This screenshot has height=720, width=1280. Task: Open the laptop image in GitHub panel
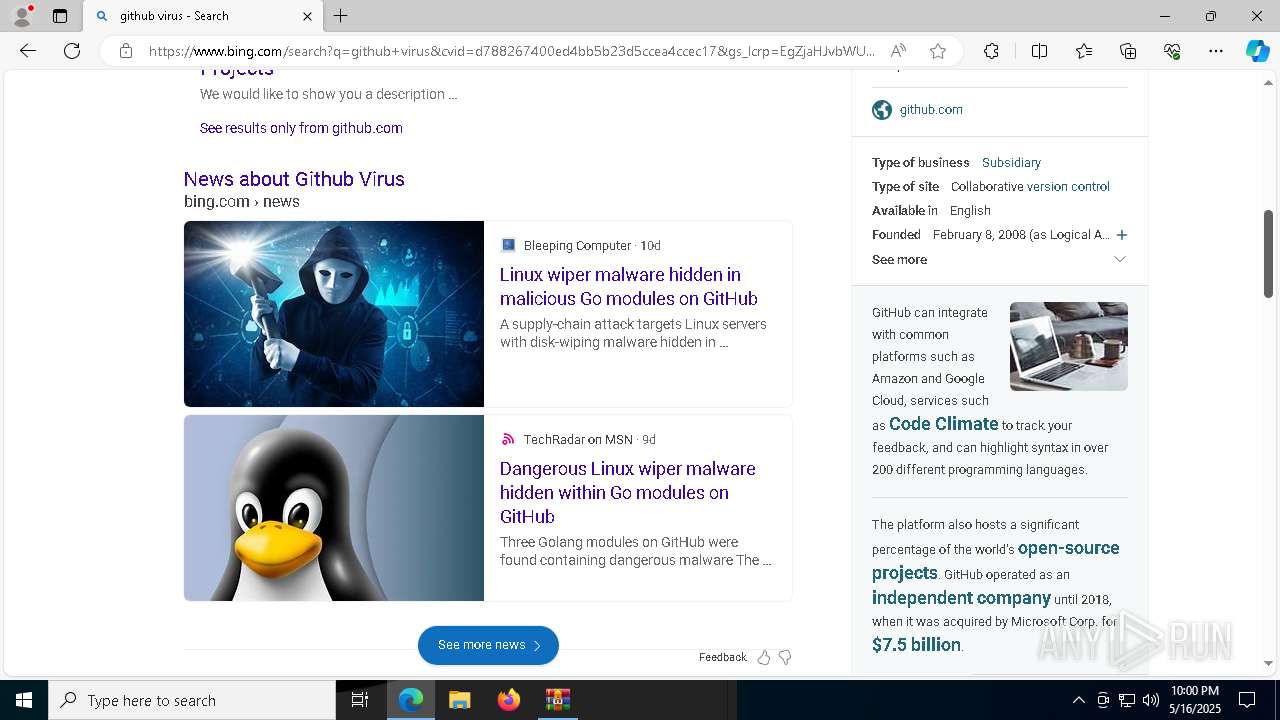(x=1069, y=346)
